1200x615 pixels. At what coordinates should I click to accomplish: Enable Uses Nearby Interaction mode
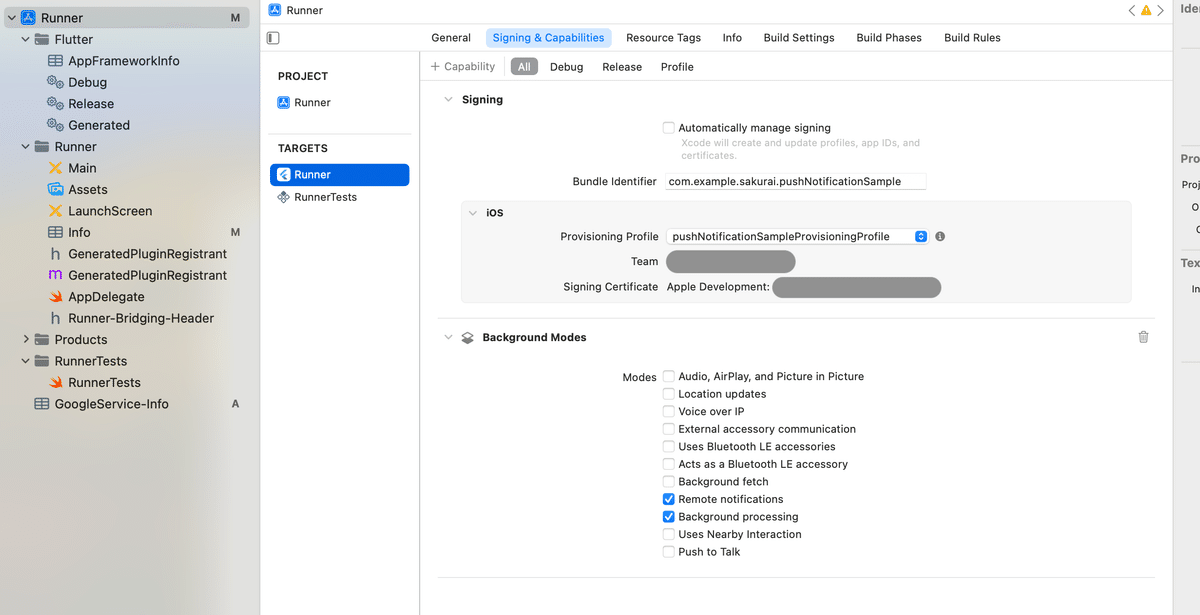(668, 534)
